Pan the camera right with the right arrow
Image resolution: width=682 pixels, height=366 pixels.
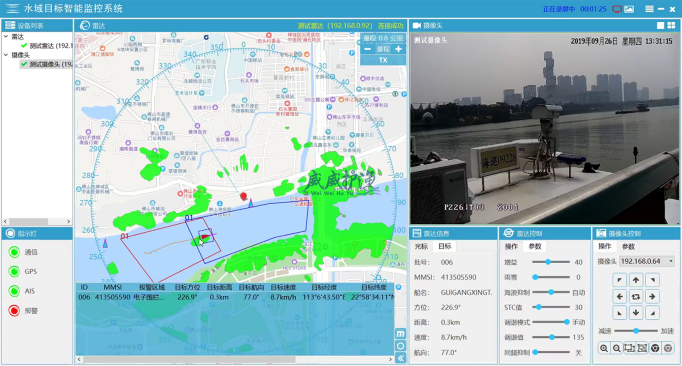652,297
